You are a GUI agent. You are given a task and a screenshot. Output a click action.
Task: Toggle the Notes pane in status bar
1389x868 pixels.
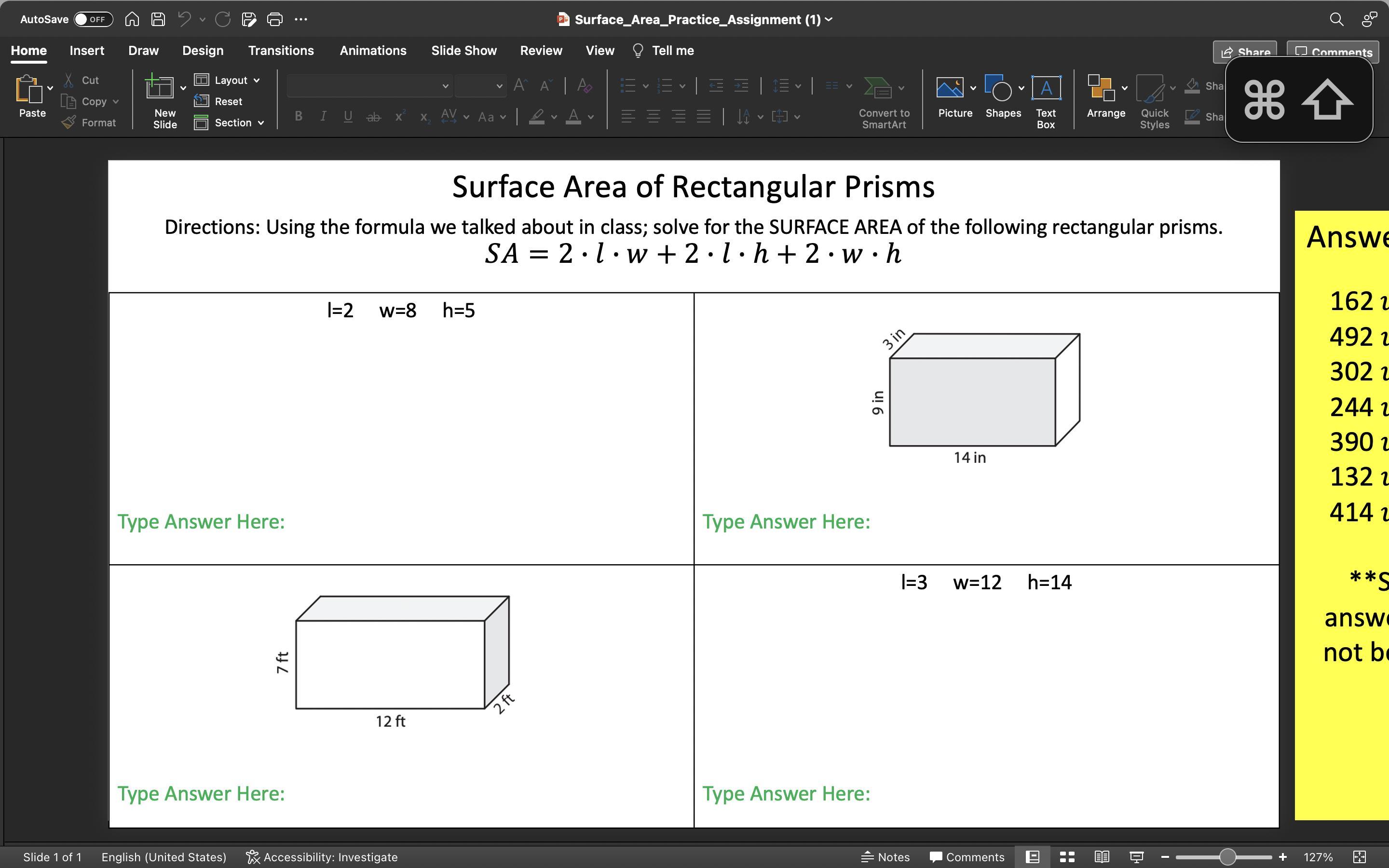coord(885,856)
